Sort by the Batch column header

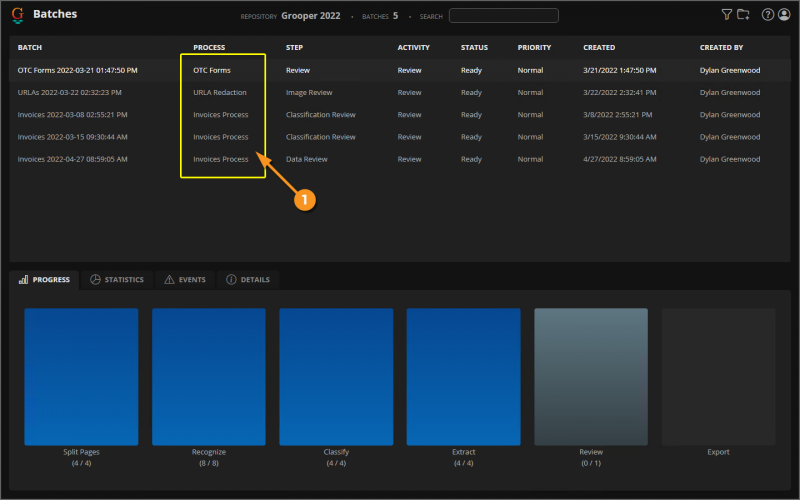[x=30, y=47]
